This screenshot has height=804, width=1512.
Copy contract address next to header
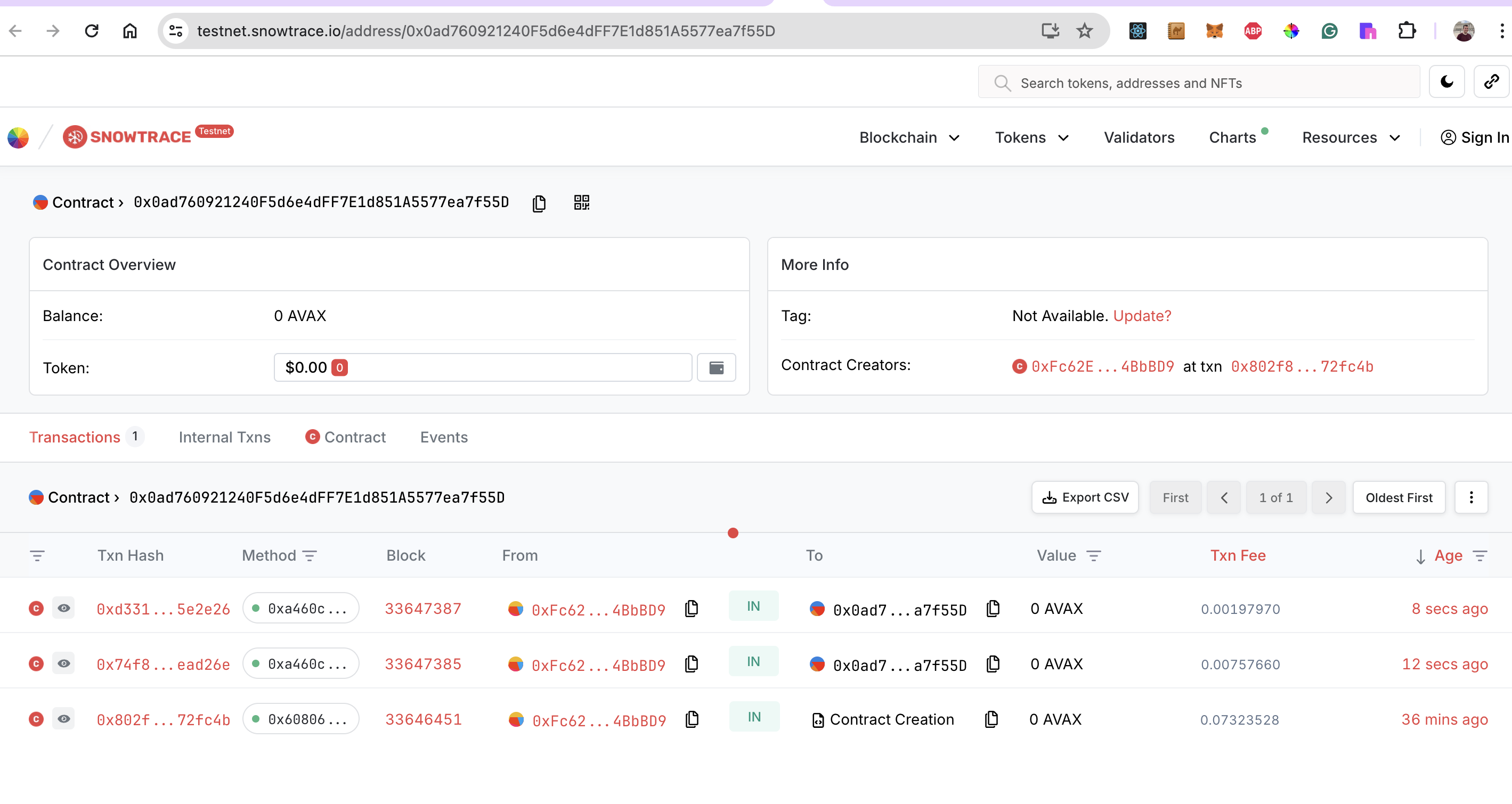click(x=539, y=203)
